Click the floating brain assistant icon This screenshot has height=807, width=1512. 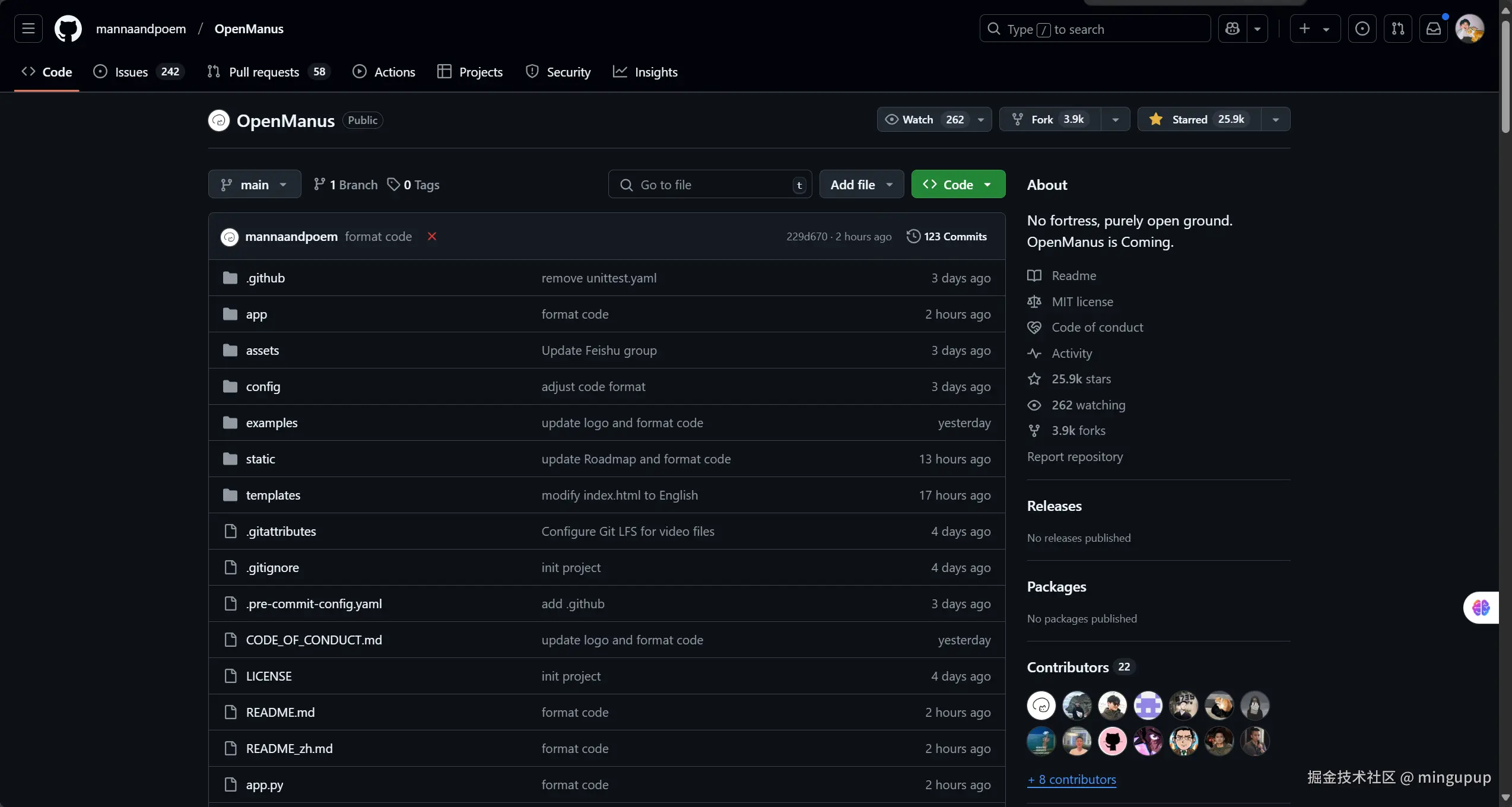tap(1481, 608)
